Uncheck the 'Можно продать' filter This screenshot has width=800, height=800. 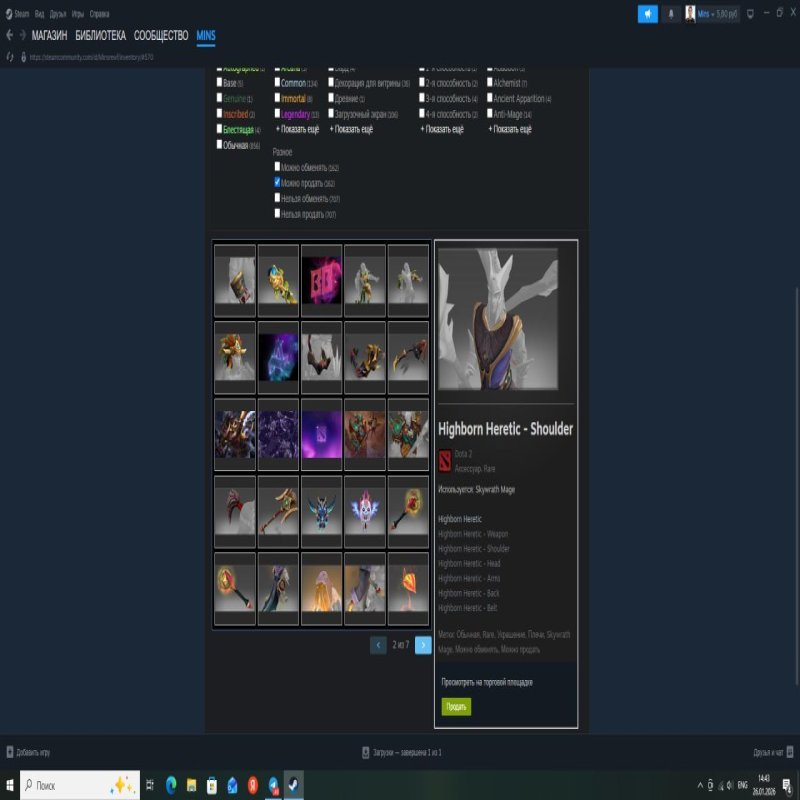pos(277,183)
